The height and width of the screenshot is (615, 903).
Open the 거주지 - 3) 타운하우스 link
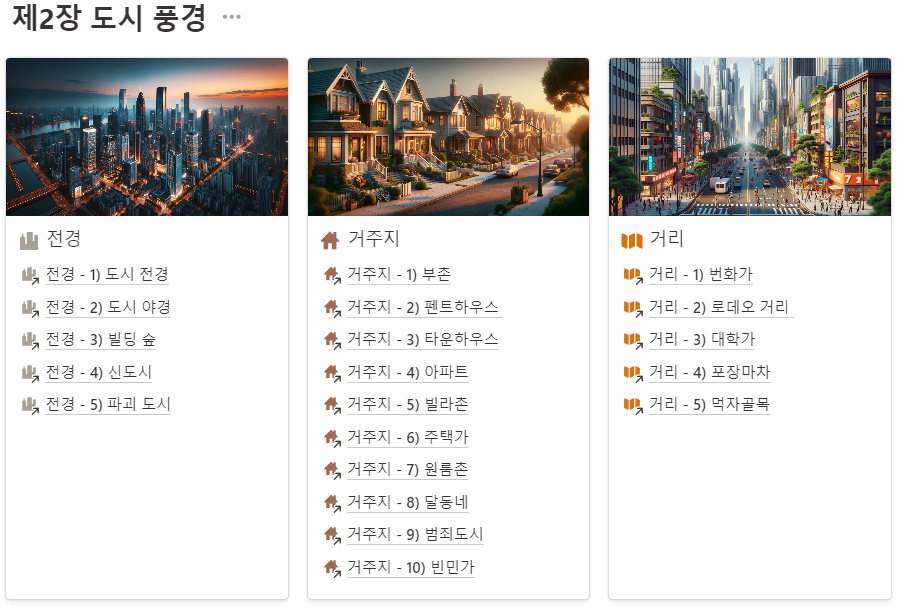(x=423, y=340)
